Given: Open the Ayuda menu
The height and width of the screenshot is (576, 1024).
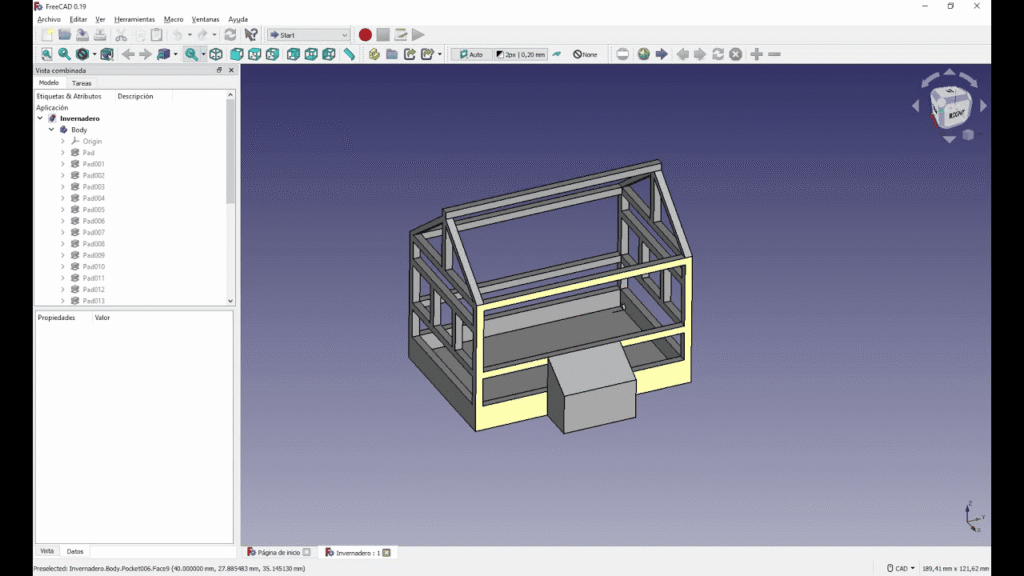Looking at the screenshot, I should click(x=238, y=19).
